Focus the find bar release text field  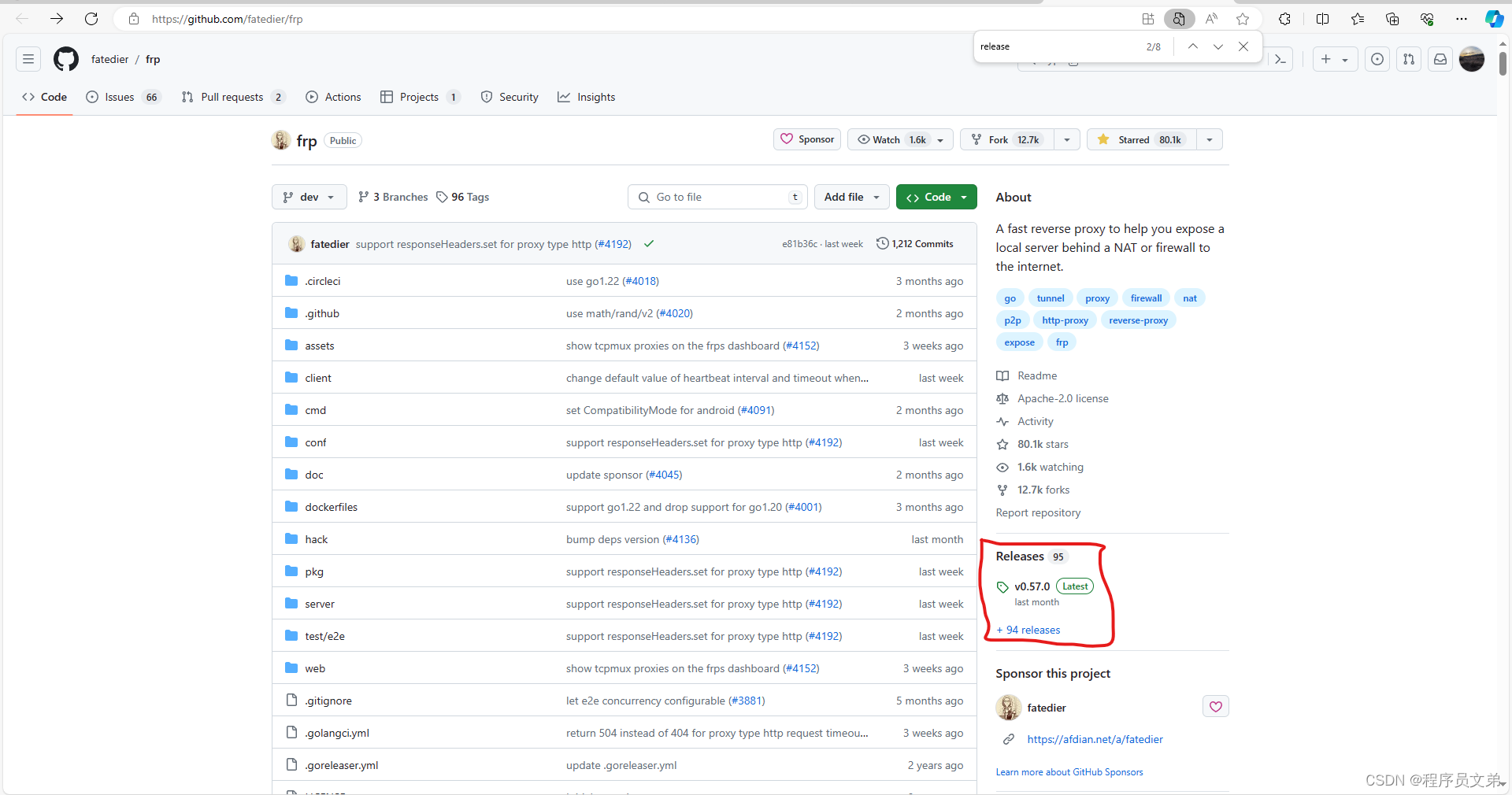coord(1058,46)
